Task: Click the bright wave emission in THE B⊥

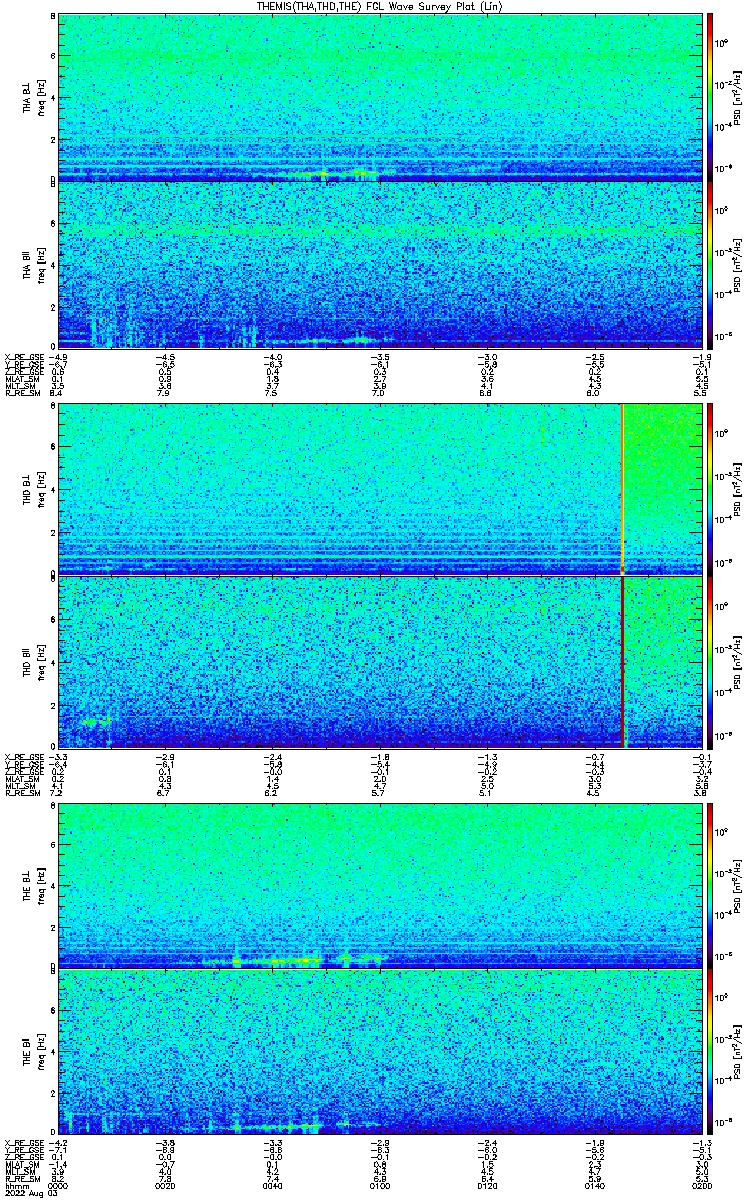Action: click(292, 959)
